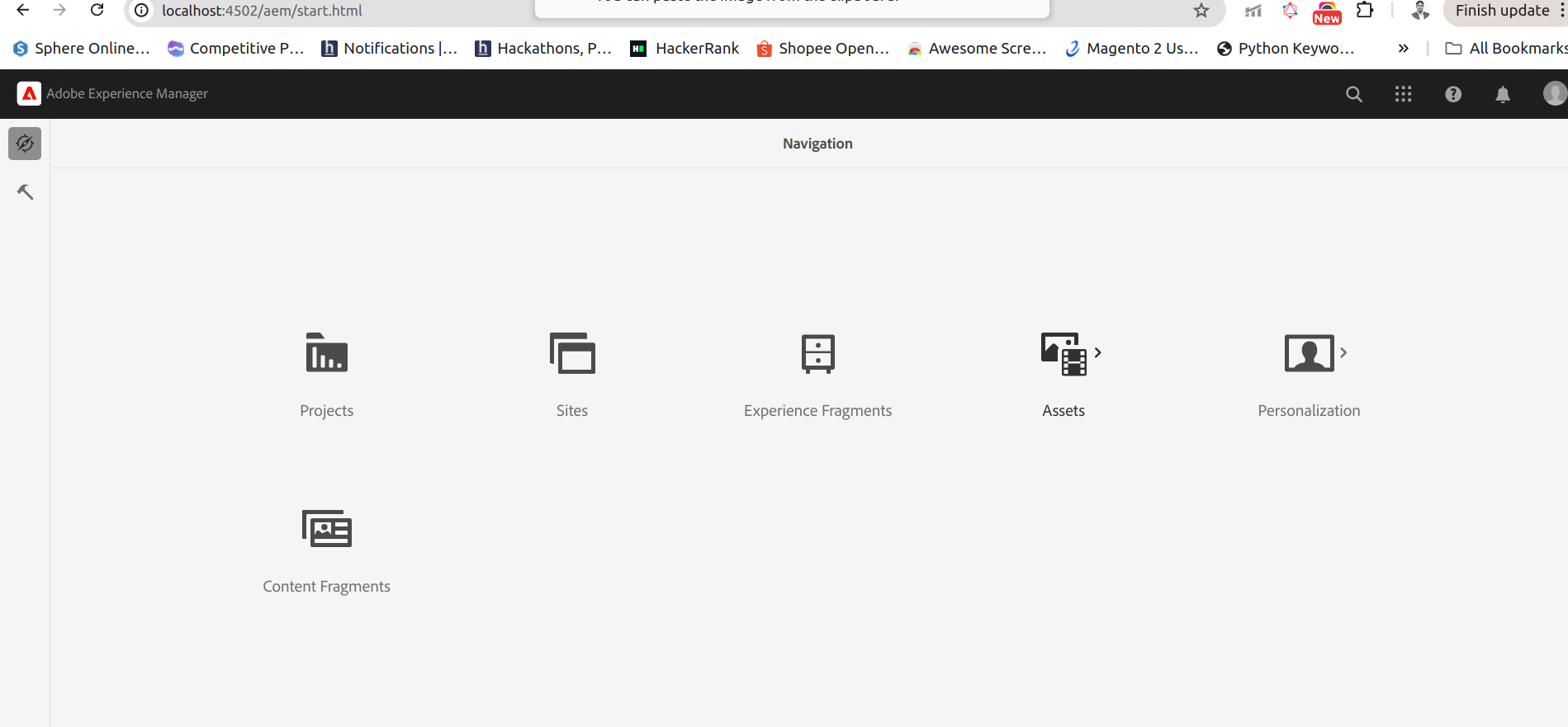
Task: Select the Tools hammer icon in sidebar
Action: click(25, 191)
